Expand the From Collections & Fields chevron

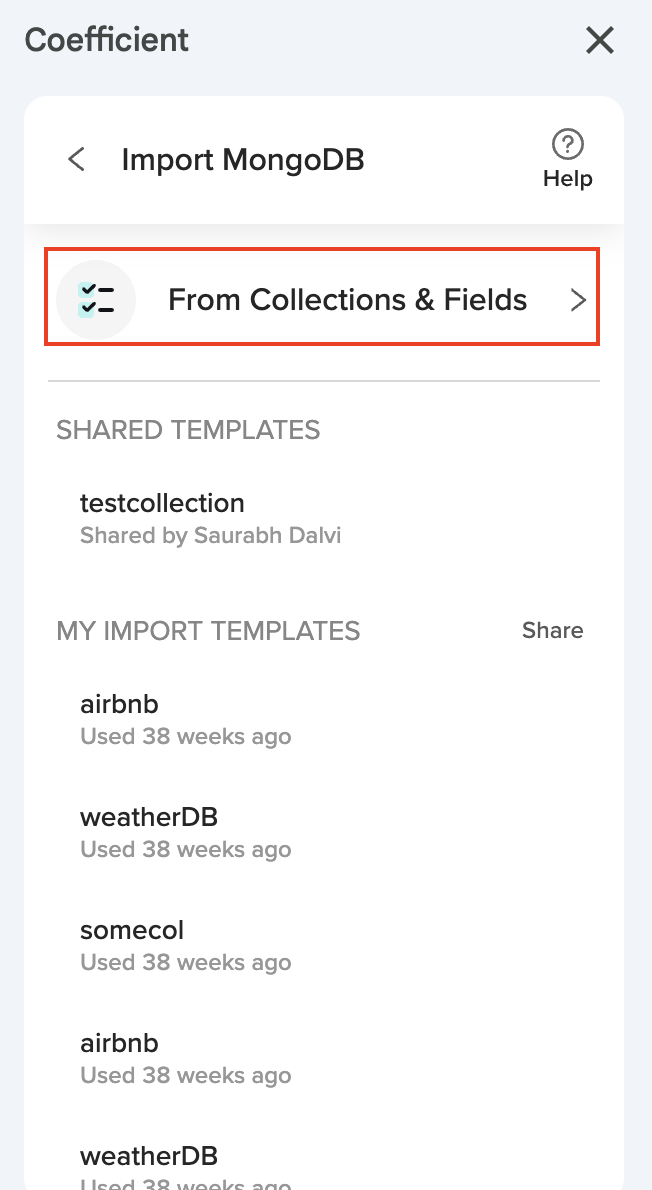pos(577,300)
